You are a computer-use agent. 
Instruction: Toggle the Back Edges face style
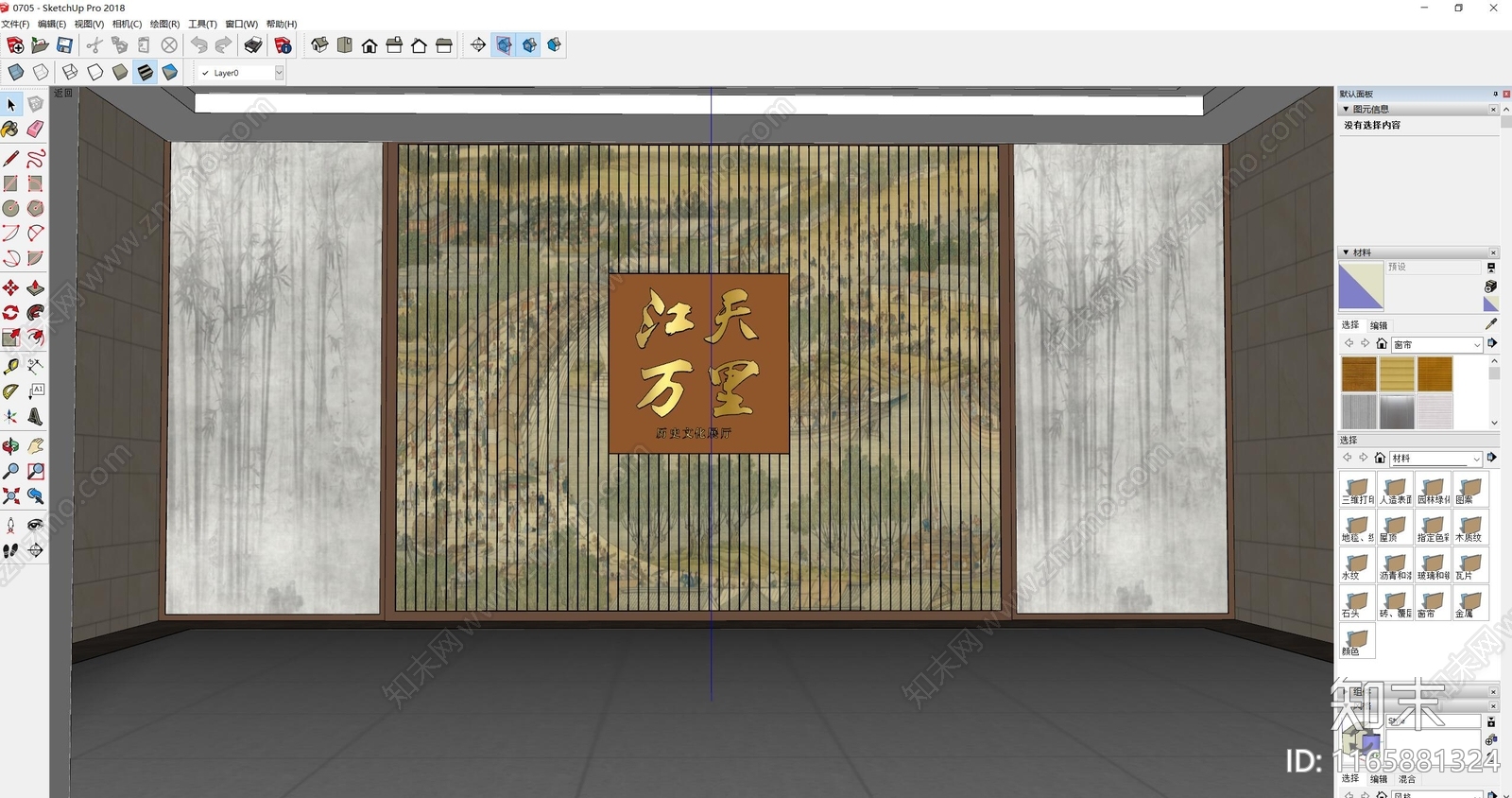click(41, 72)
